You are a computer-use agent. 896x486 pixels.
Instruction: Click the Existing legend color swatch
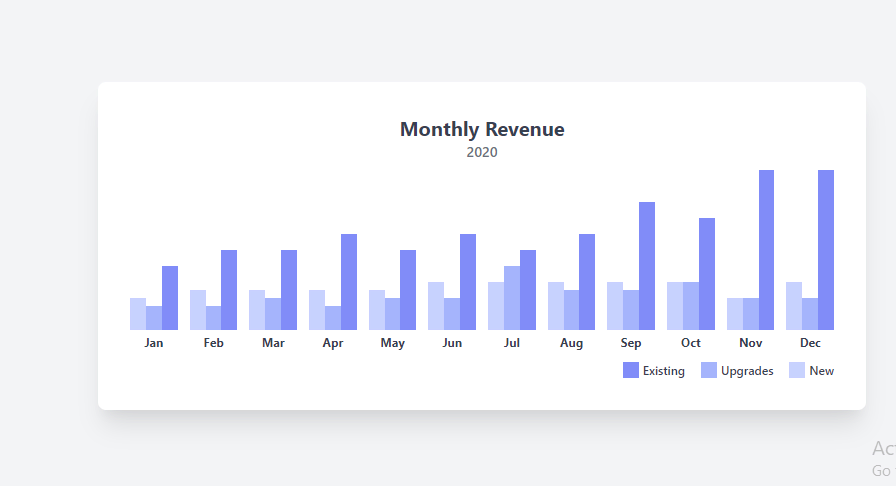[x=630, y=370]
